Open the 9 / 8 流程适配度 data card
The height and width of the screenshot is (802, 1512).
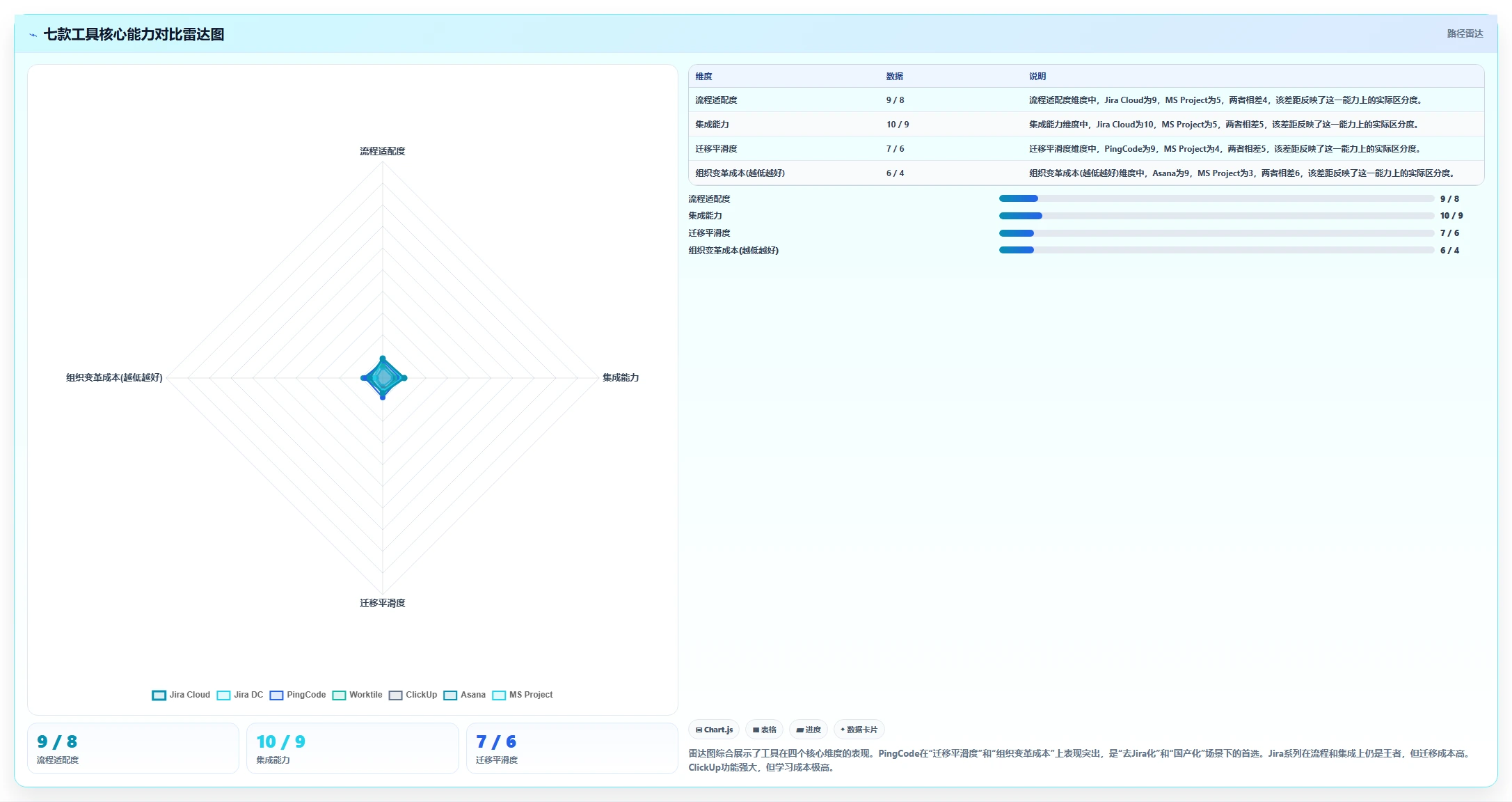(133, 748)
